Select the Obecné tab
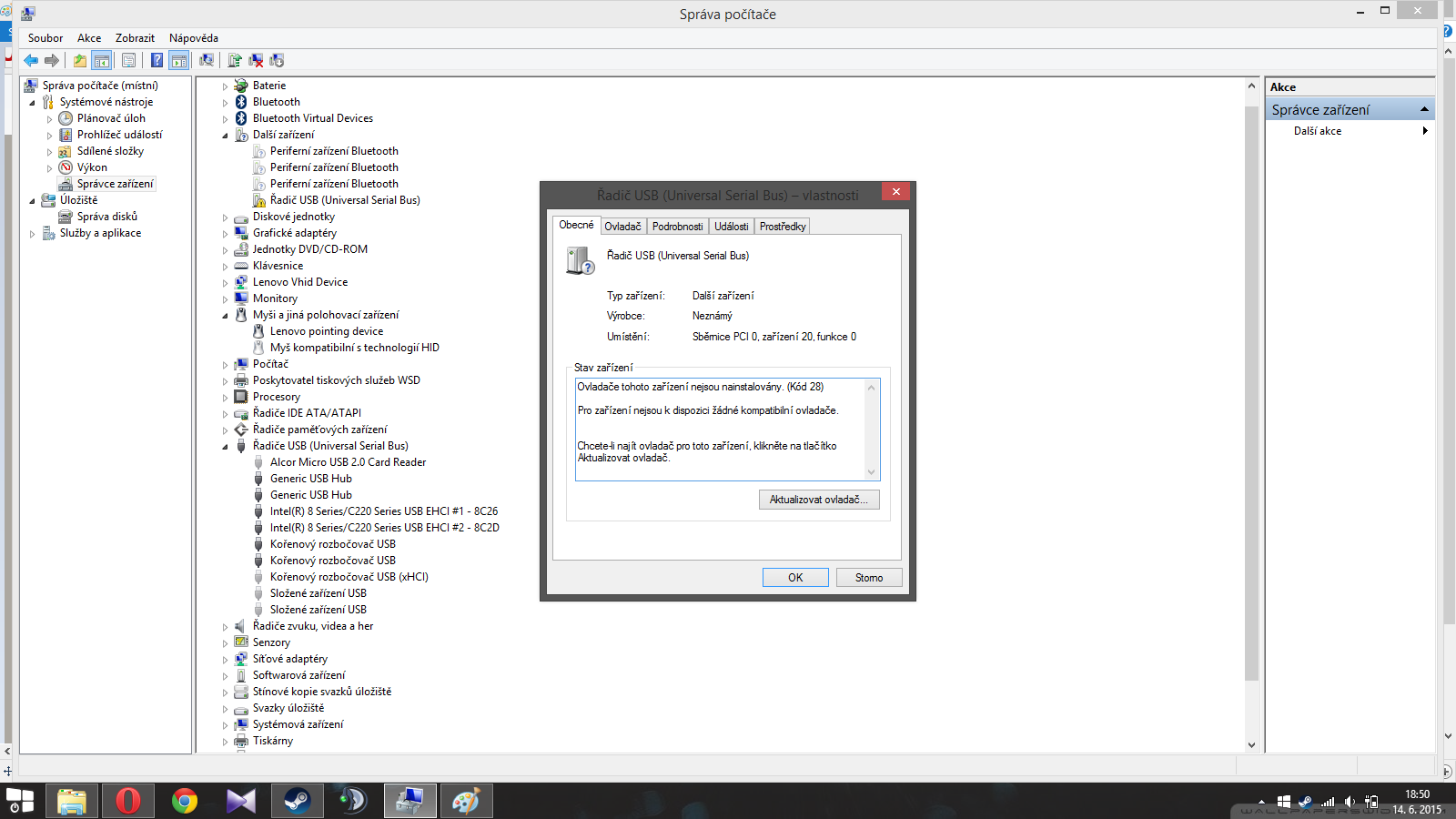1456x819 pixels. (576, 225)
